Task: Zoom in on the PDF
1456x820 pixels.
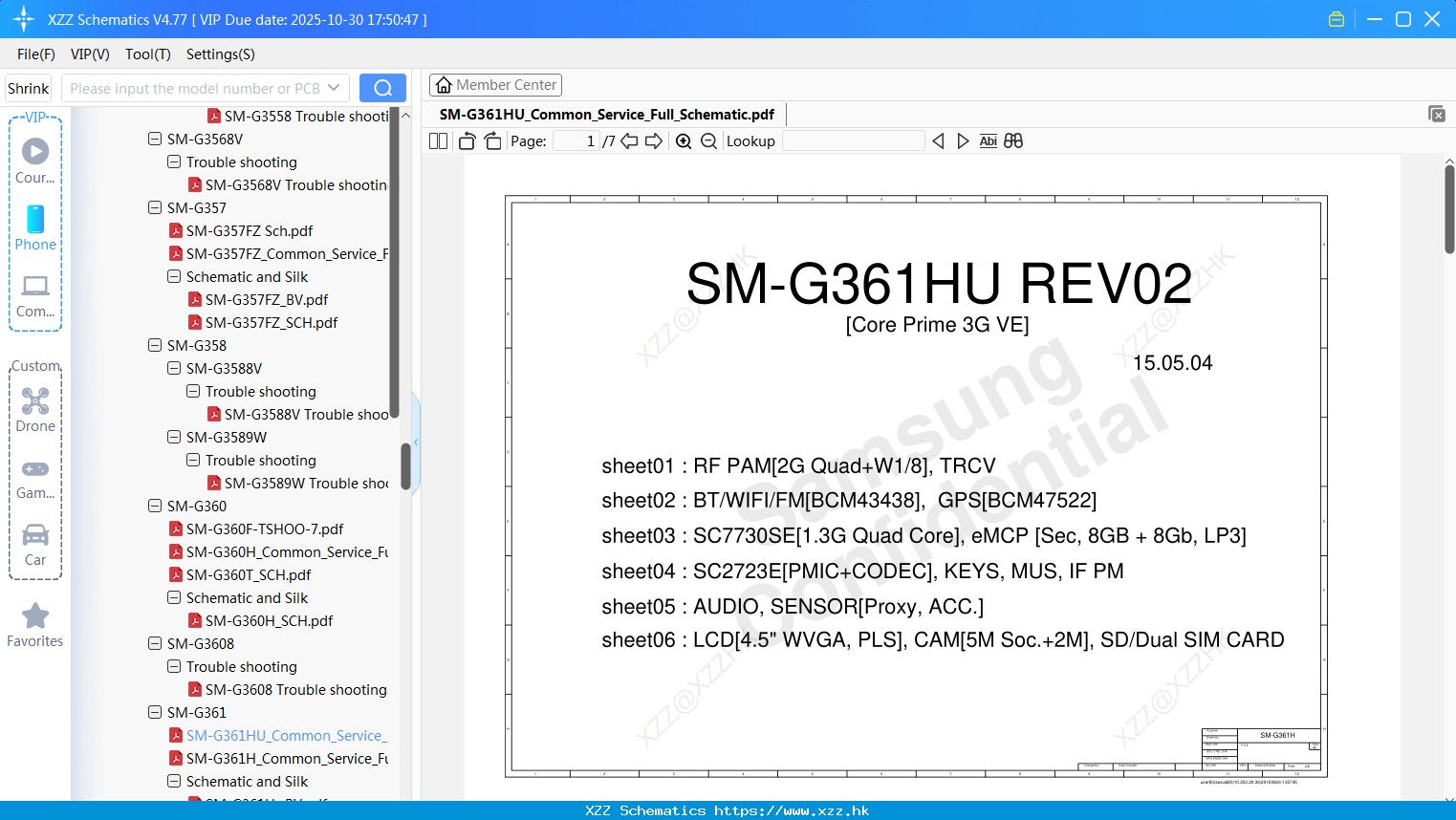Action: point(684,140)
